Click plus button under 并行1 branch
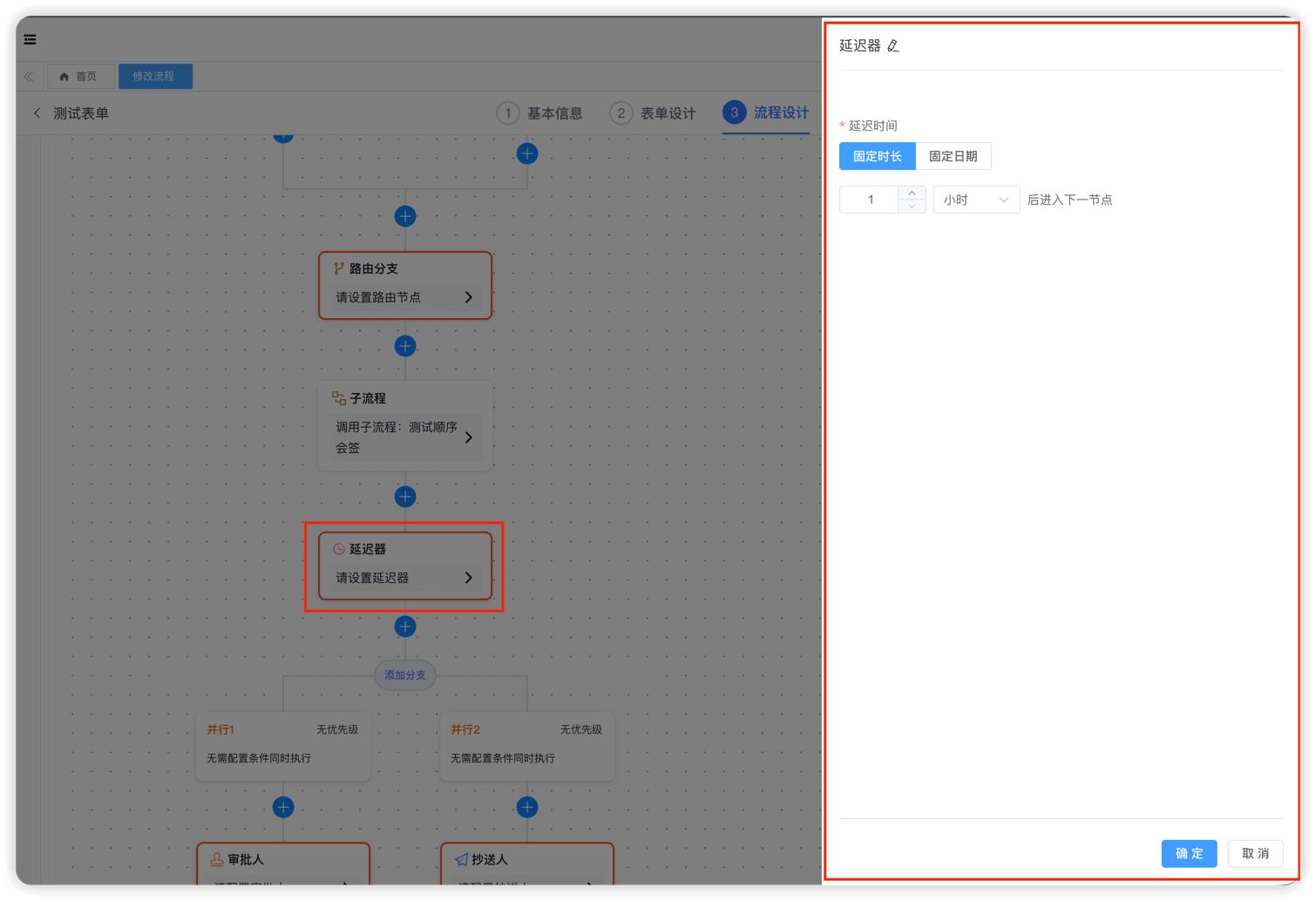 (283, 807)
